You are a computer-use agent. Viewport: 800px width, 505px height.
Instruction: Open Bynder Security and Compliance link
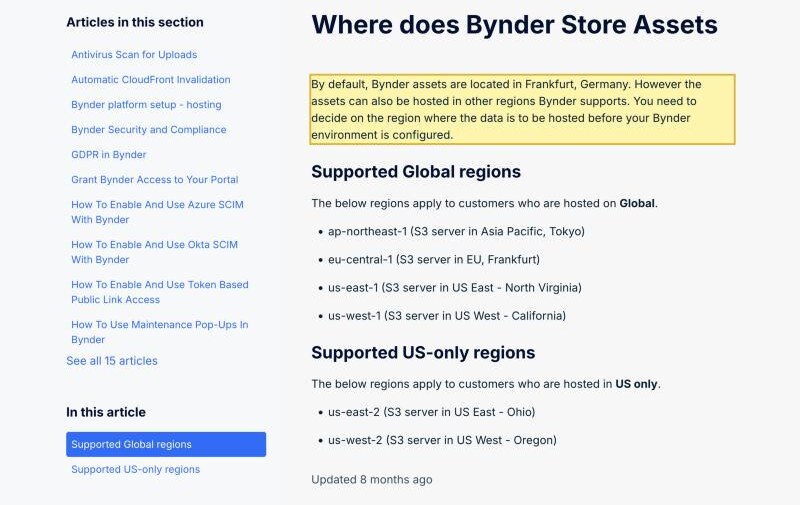(148, 130)
